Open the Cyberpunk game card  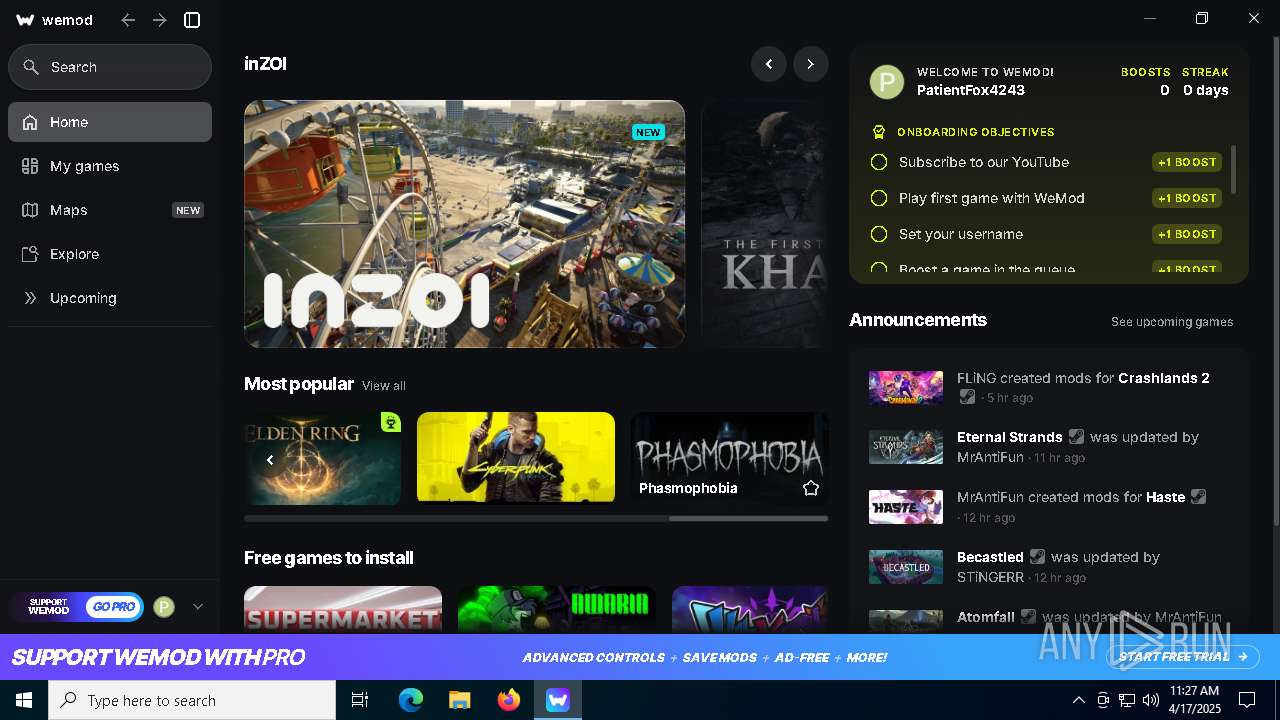click(x=516, y=457)
